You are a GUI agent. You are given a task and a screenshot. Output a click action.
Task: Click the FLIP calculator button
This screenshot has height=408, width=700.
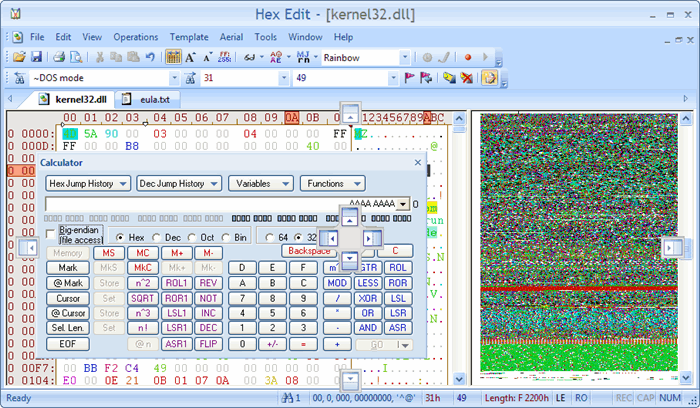pyautogui.click(x=208, y=344)
